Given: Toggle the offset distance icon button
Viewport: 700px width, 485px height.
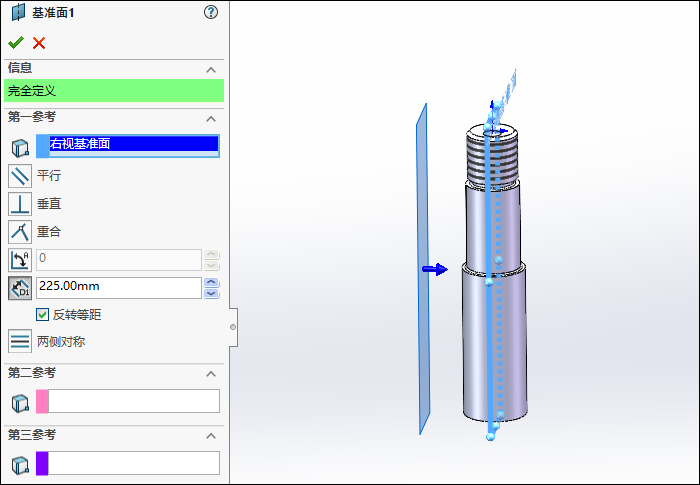Looking at the screenshot, I should 20,288.
